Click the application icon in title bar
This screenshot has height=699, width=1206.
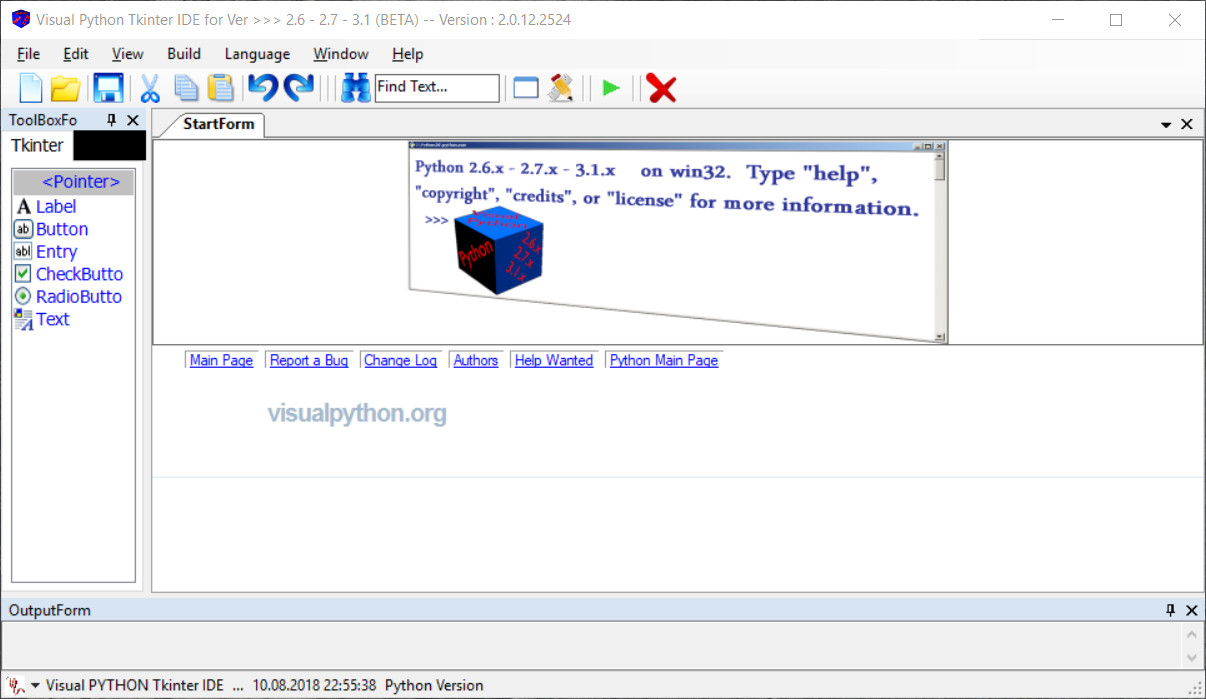[x=20, y=19]
